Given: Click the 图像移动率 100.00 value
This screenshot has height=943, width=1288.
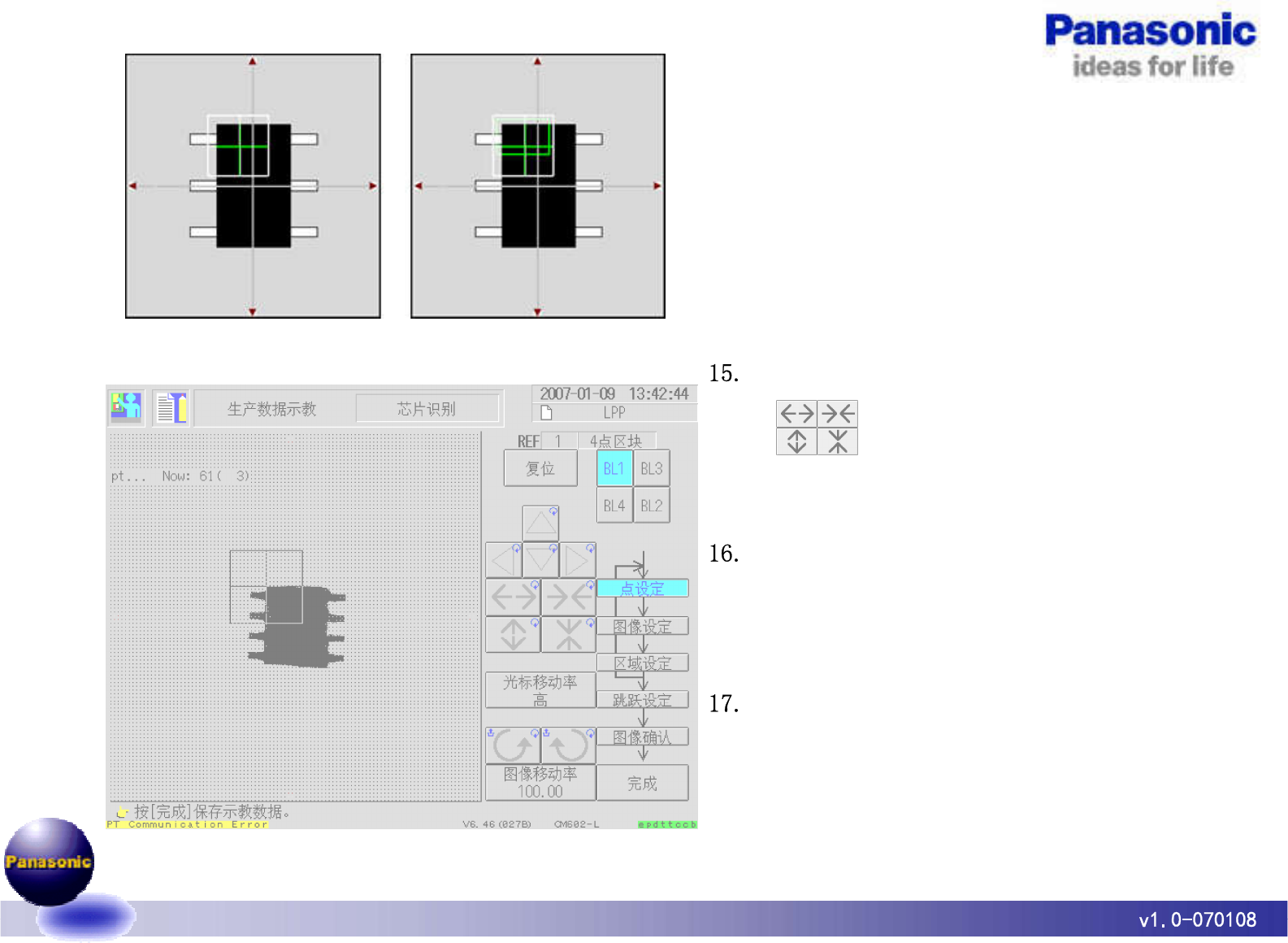Looking at the screenshot, I should coord(540,782).
